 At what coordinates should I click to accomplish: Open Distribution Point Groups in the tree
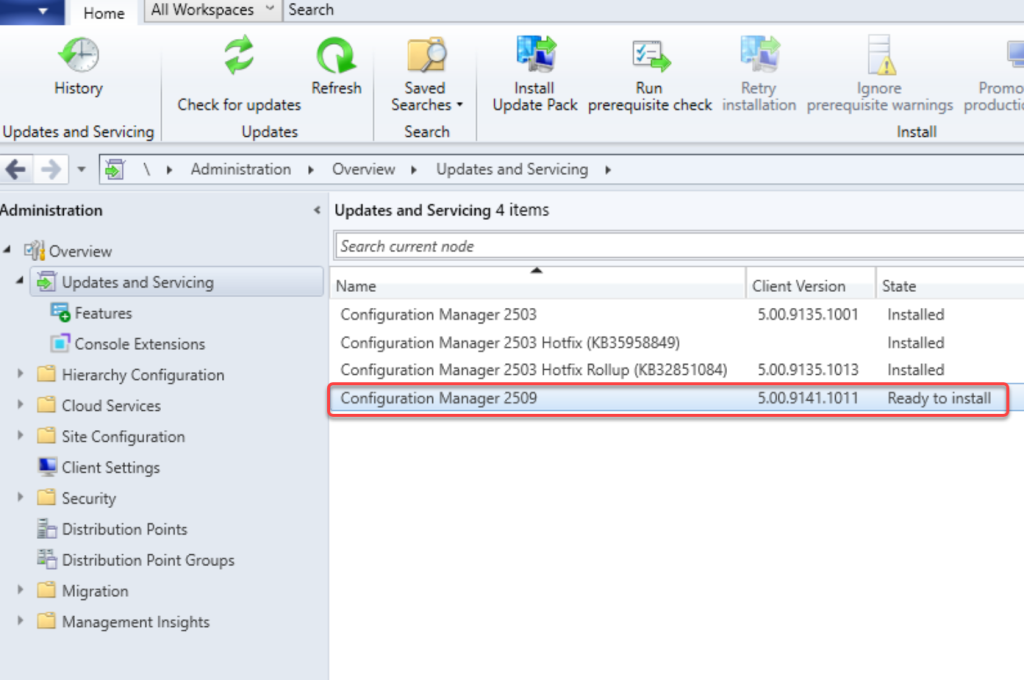148,560
